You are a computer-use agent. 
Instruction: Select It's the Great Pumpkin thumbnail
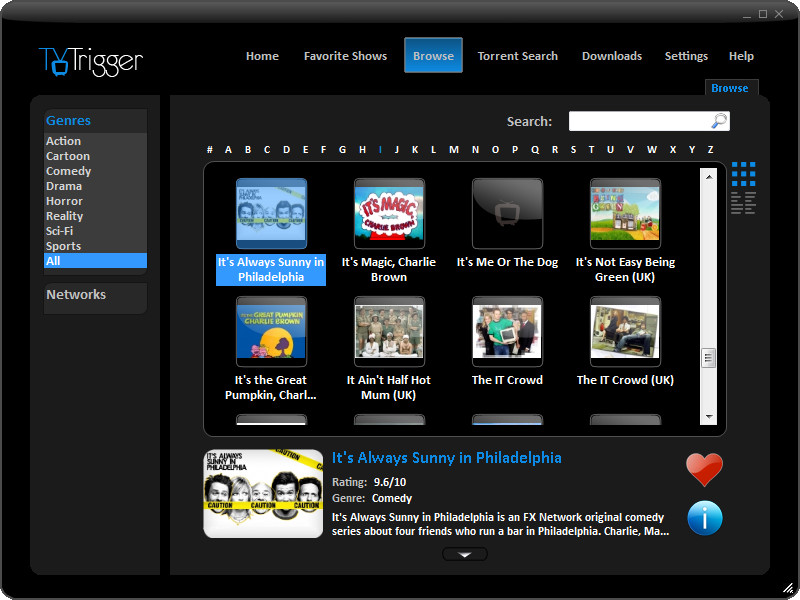point(271,332)
